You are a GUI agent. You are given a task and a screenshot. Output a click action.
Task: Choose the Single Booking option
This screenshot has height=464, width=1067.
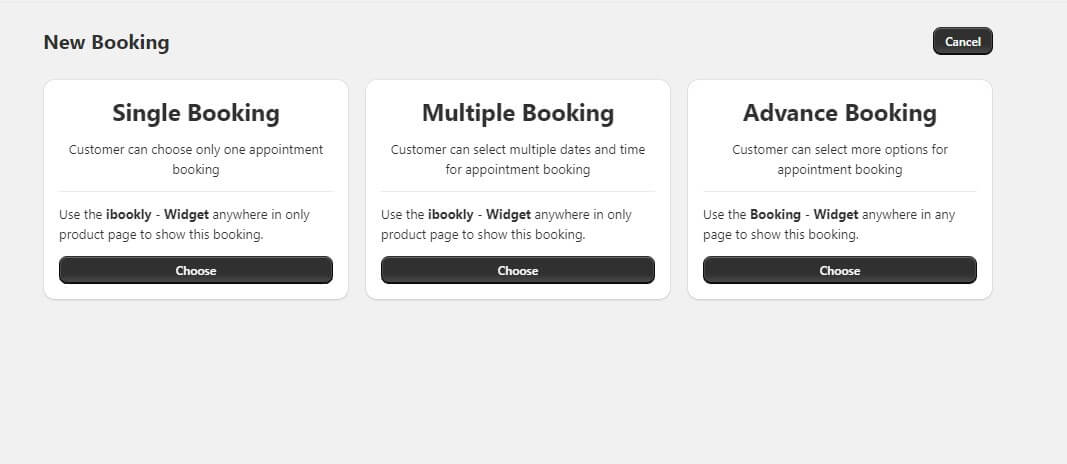(x=196, y=270)
